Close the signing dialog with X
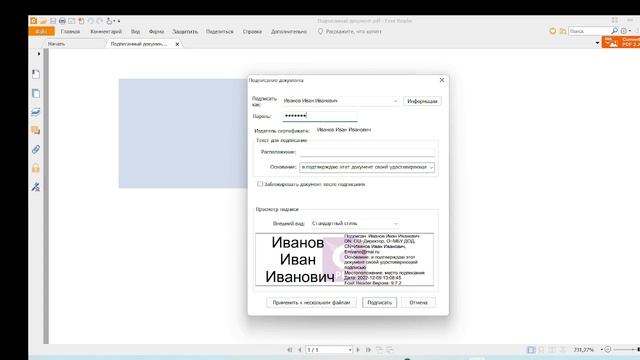This screenshot has height=360, width=640. click(x=442, y=80)
